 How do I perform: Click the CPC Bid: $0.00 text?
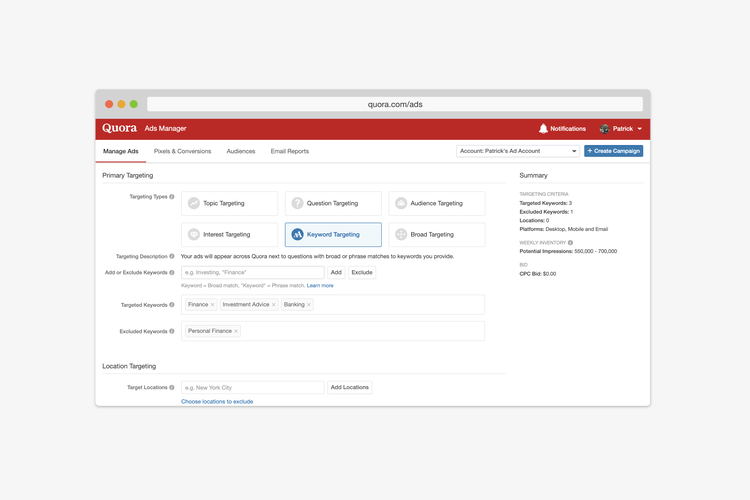point(538,274)
